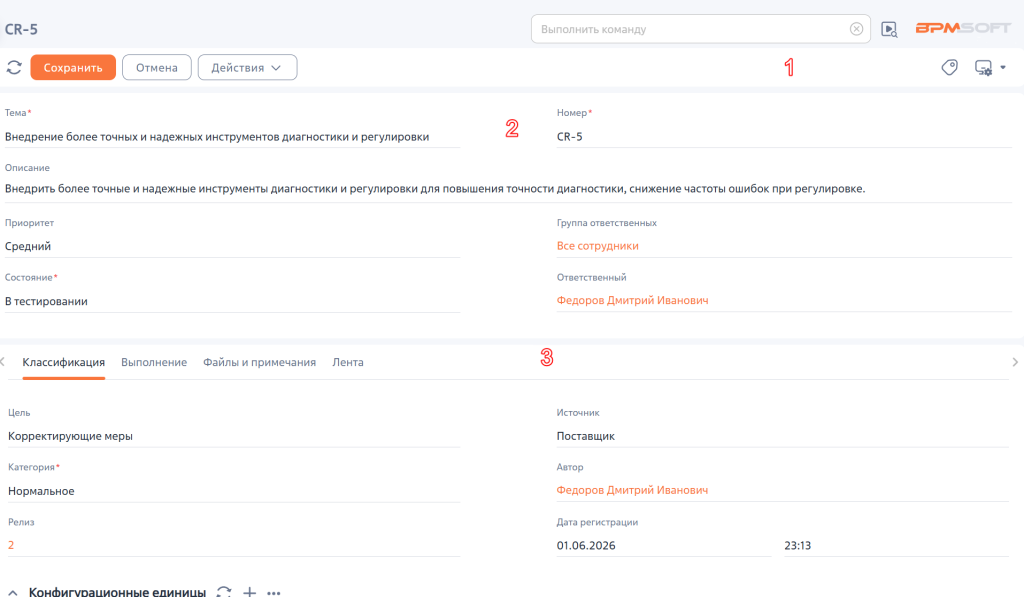The image size is (1024, 597).
Task: Open the page designer settings icon
Action: [984, 67]
